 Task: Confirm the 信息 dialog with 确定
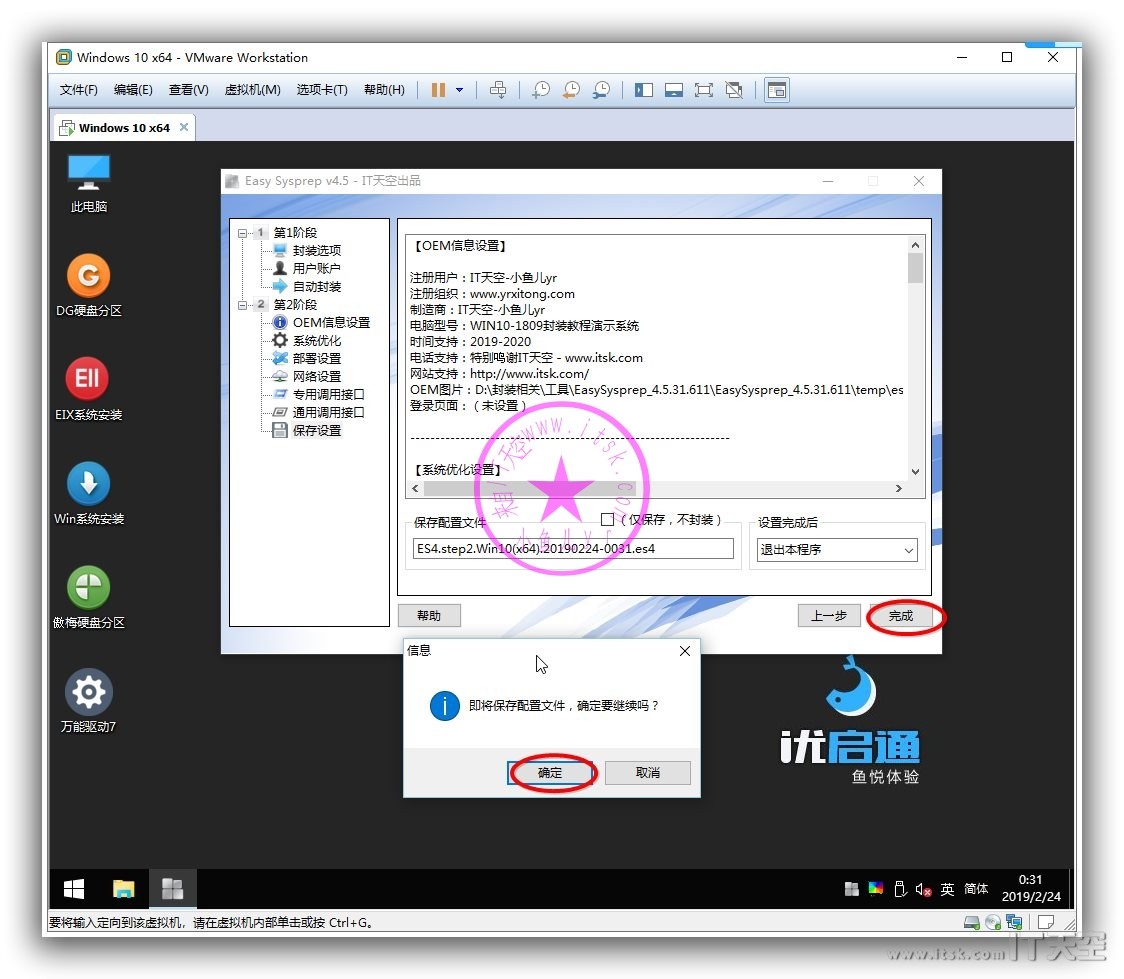pyautogui.click(x=550, y=773)
